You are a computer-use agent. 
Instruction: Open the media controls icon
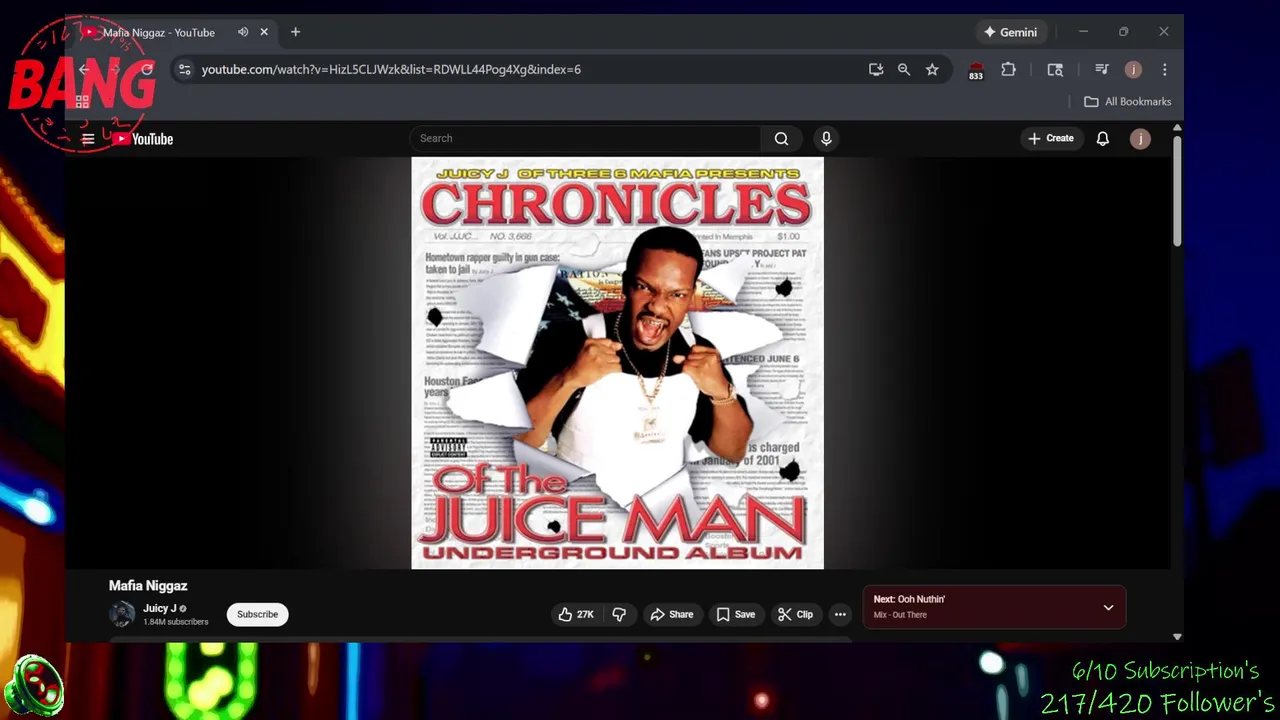tap(1102, 69)
